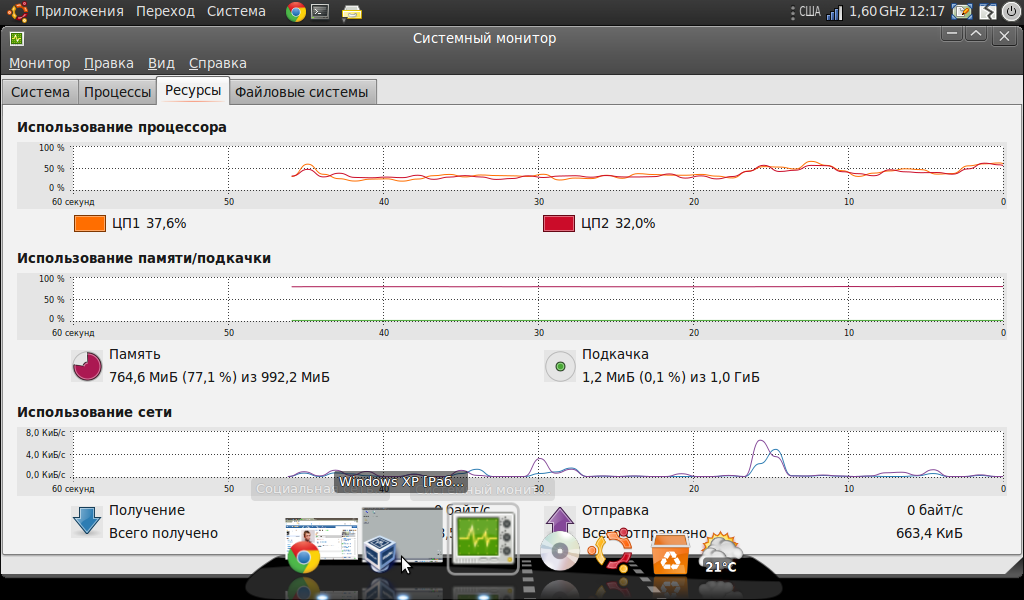Click the System Monitor window title icon

(x=17, y=39)
